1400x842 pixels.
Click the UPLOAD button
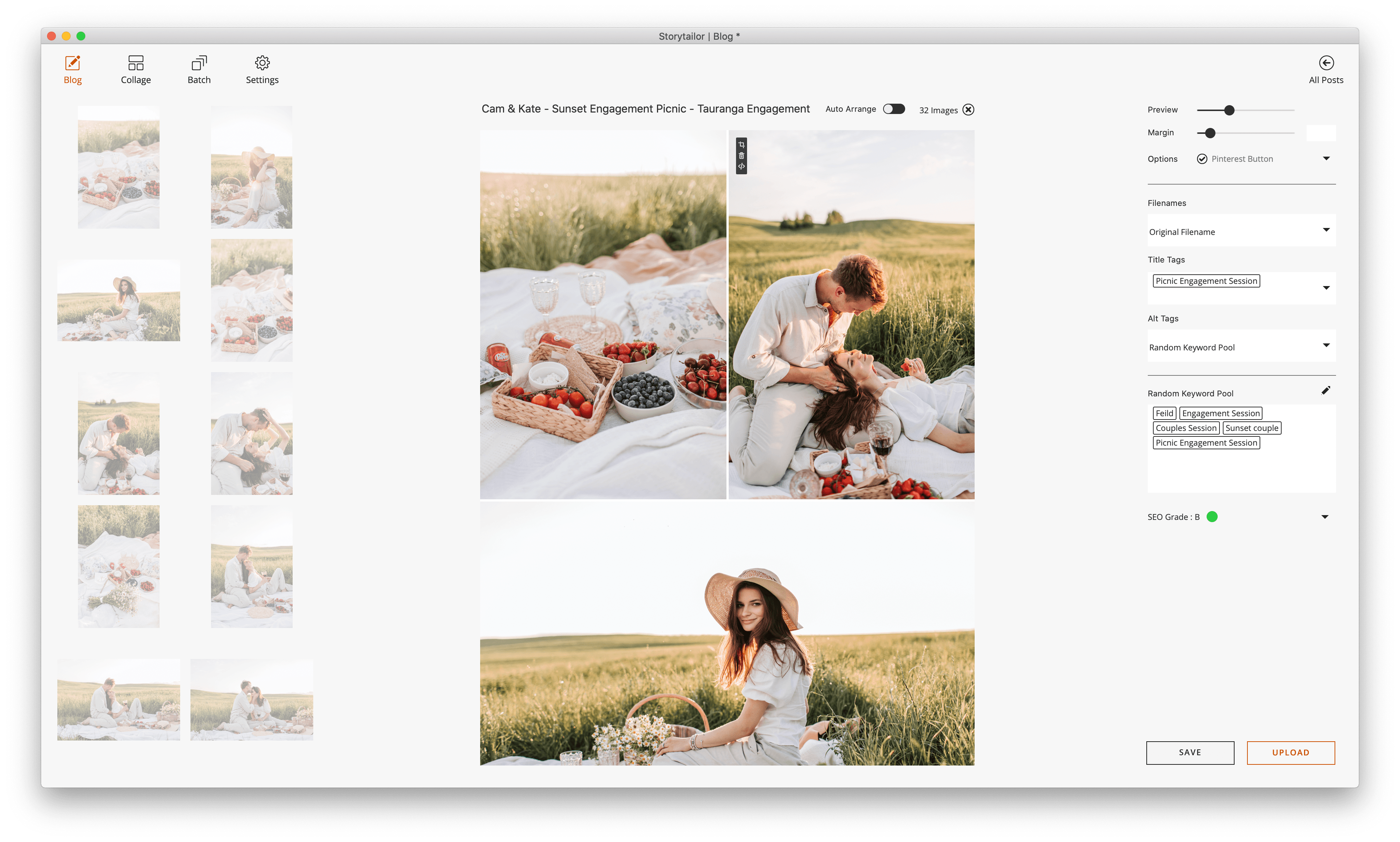tap(1290, 752)
